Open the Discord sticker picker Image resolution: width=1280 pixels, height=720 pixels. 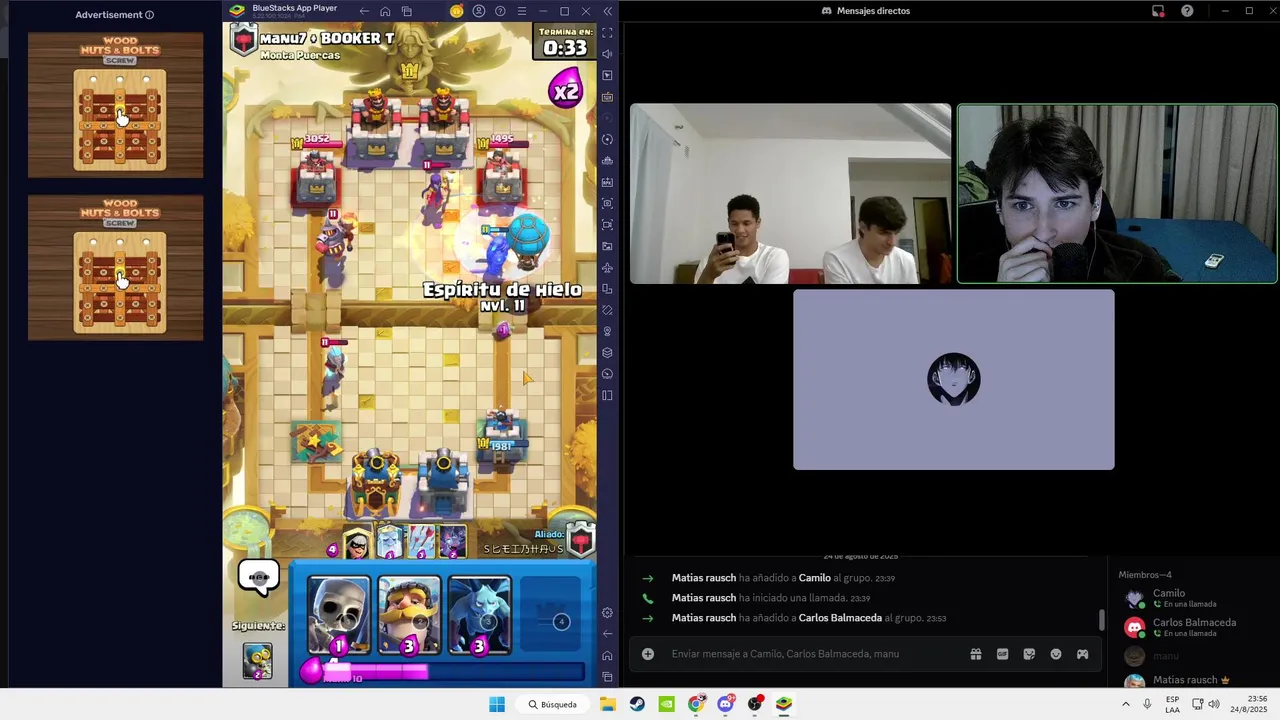1029,654
